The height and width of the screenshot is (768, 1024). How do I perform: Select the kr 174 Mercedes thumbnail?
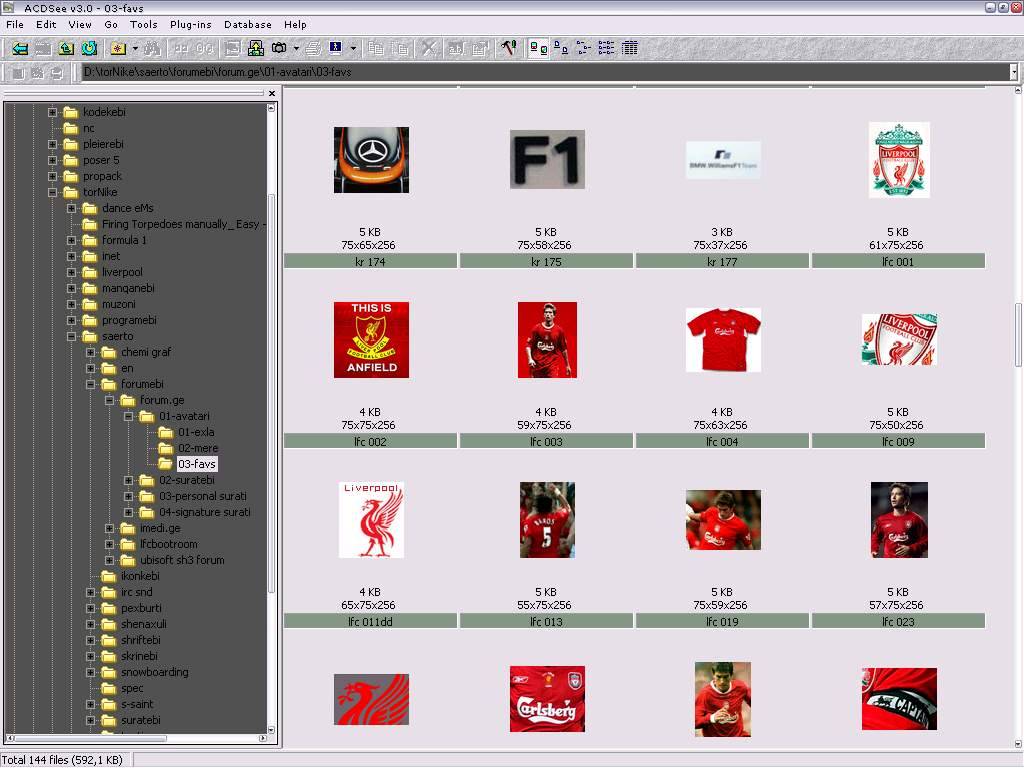click(371, 160)
